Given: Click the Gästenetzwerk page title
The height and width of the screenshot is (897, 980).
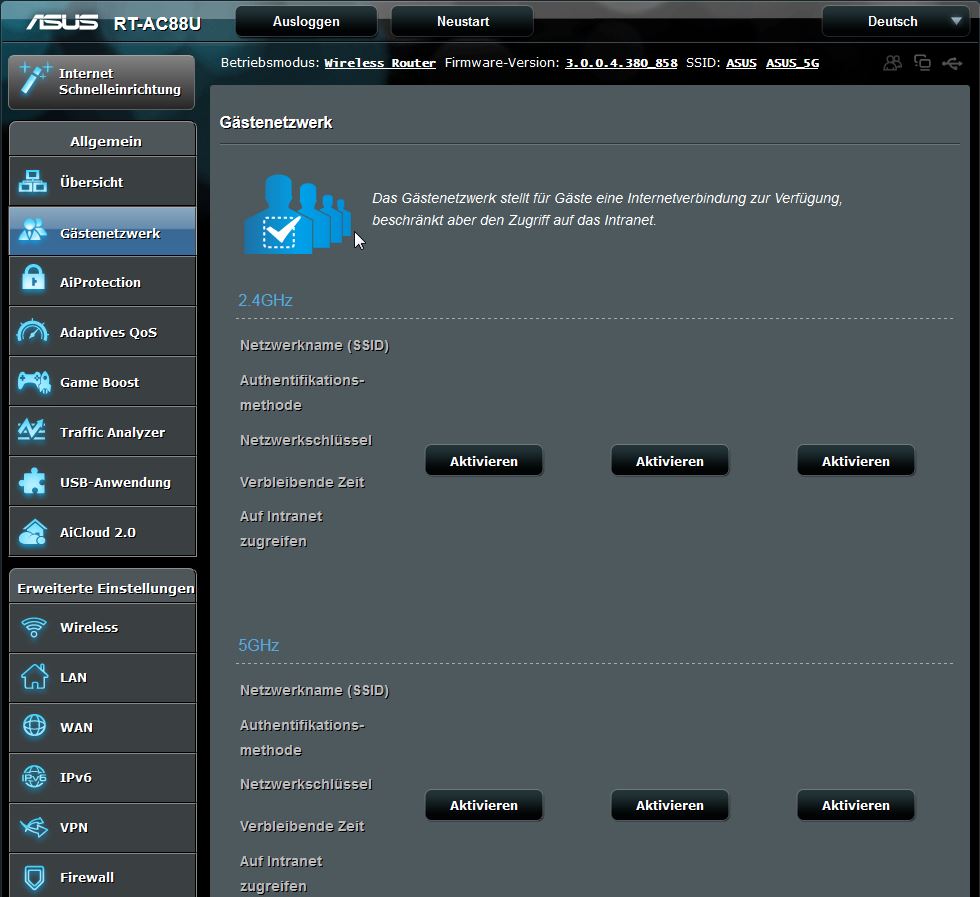Looking at the screenshot, I should point(276,123).
